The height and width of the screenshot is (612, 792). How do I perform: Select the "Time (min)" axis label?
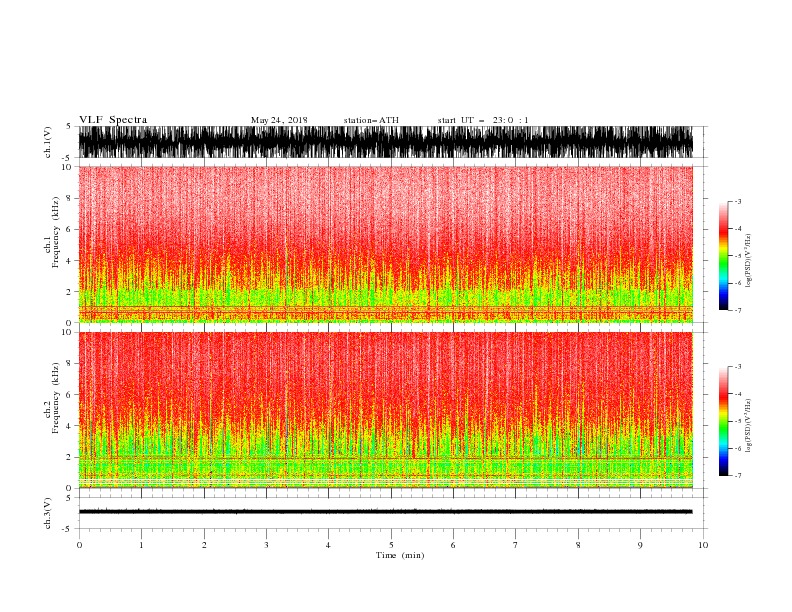point(400,555)
